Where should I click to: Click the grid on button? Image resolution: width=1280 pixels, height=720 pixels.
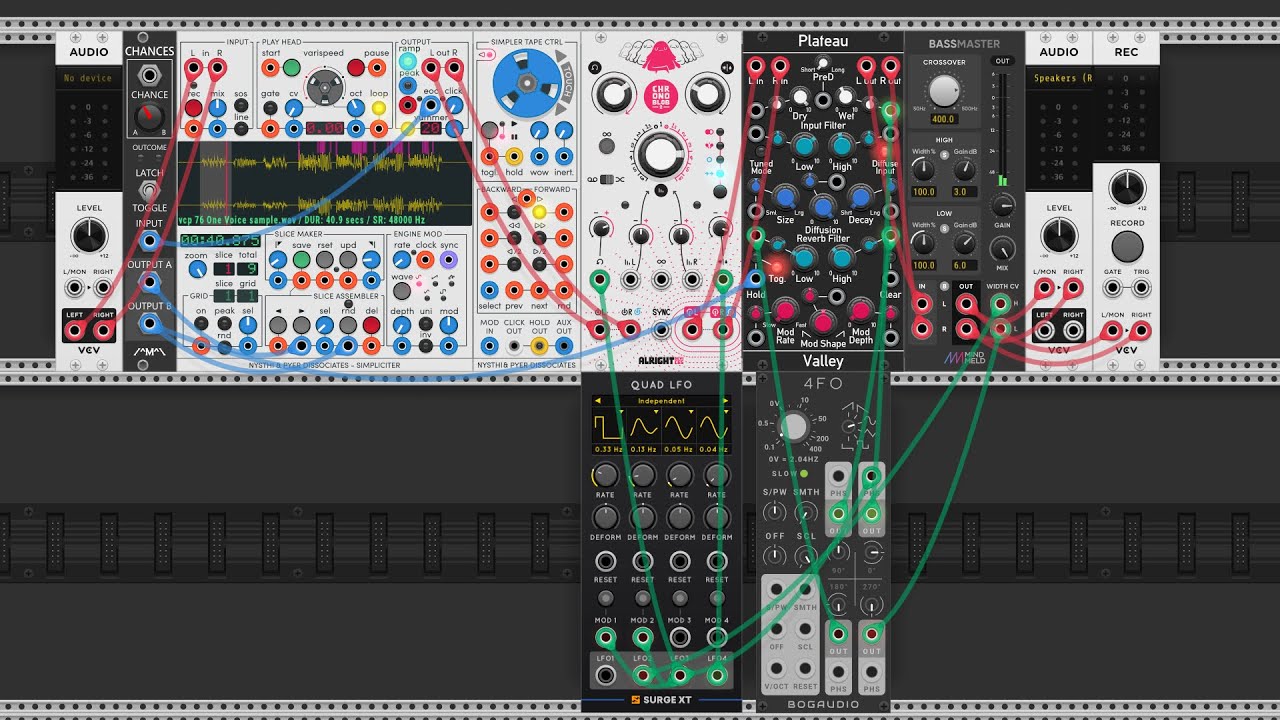pos(201,324)
